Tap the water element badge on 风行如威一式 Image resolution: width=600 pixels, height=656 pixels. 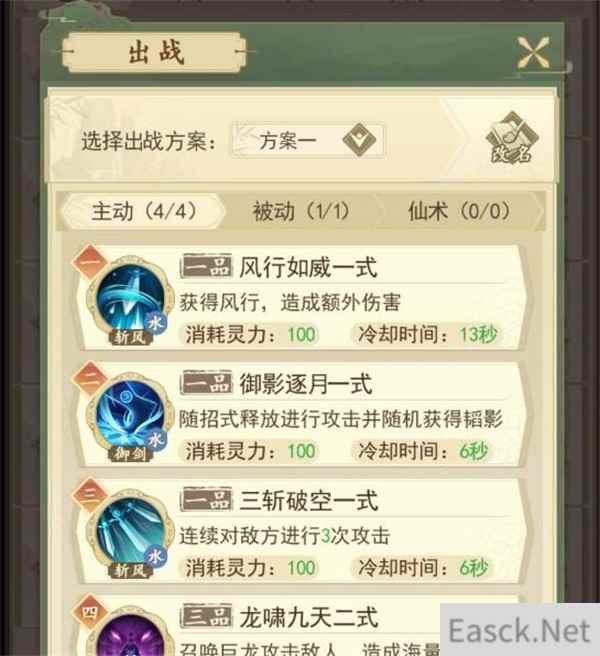(x=156, y=323)
